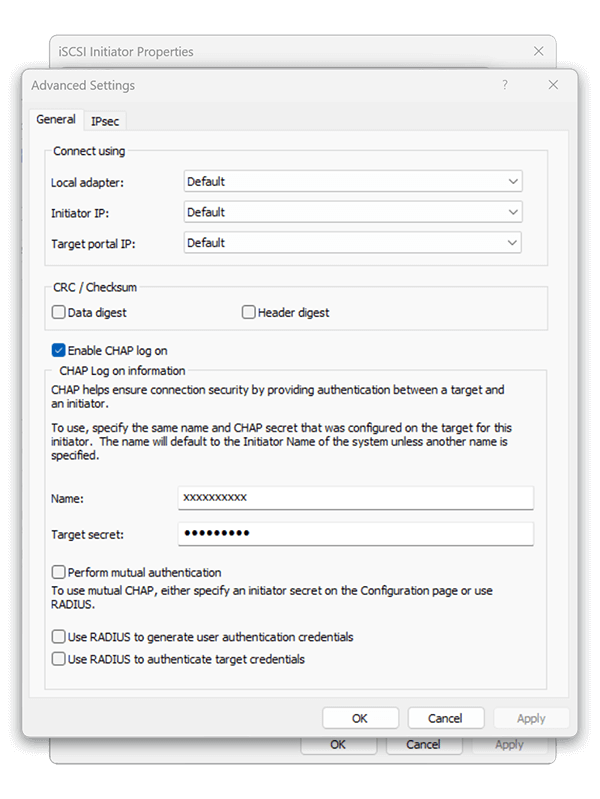Click the Target secret password field

pos(356,534)
